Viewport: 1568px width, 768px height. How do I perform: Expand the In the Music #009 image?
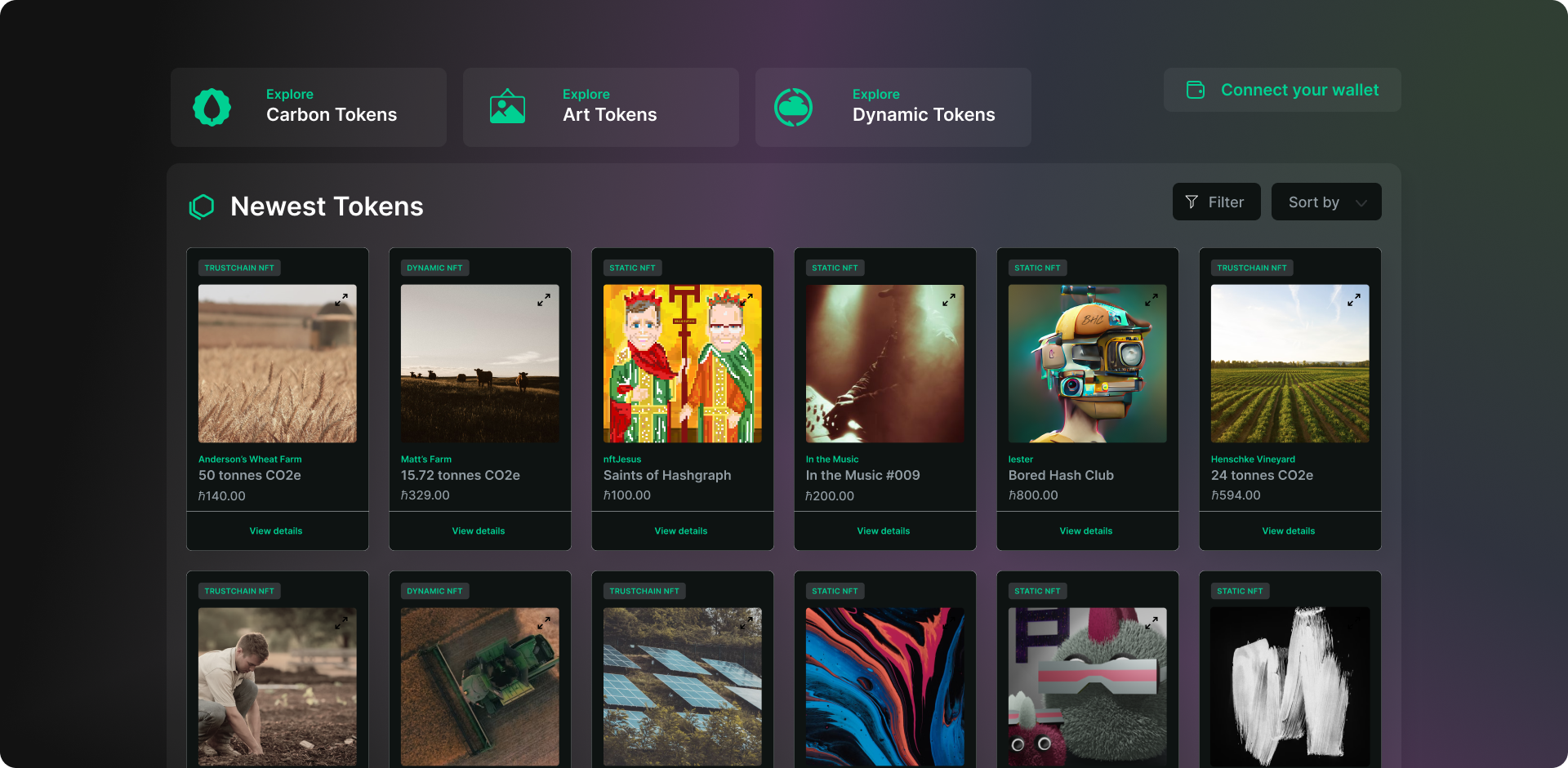tap(949, 300)
